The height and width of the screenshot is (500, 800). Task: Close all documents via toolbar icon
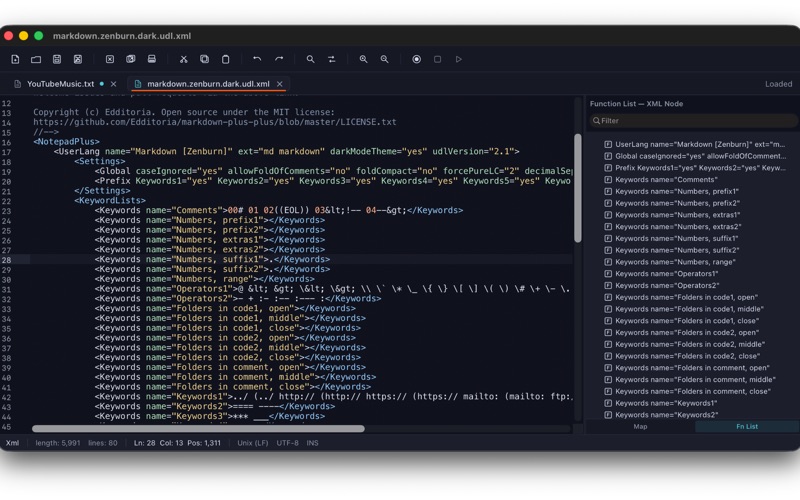pyautogui.click(x=131, y=59)
